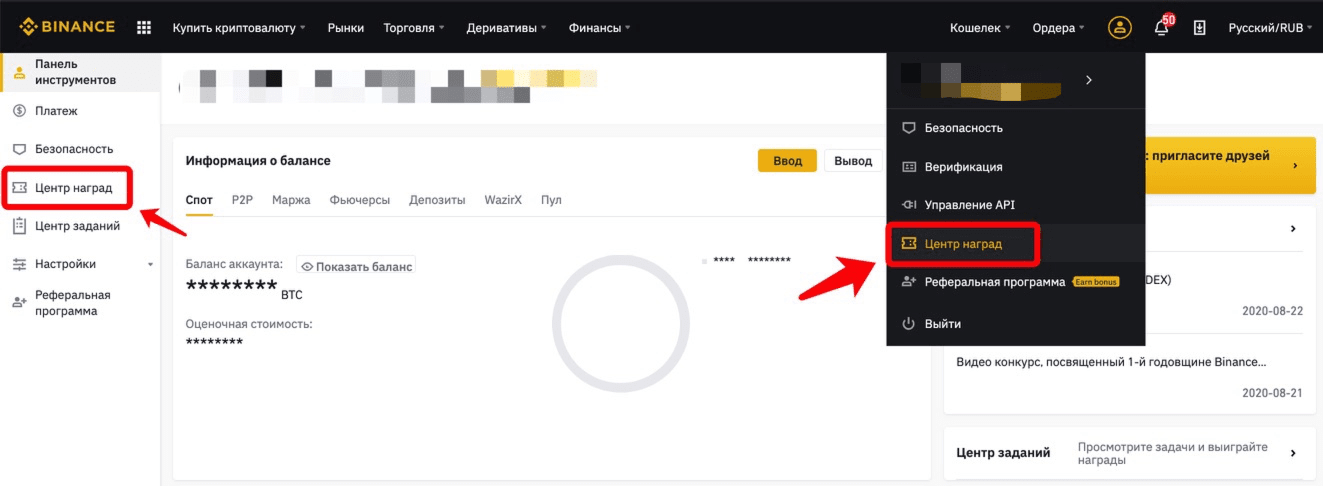
Task: Switch to the Маржа tab
Action: [291, 200]
